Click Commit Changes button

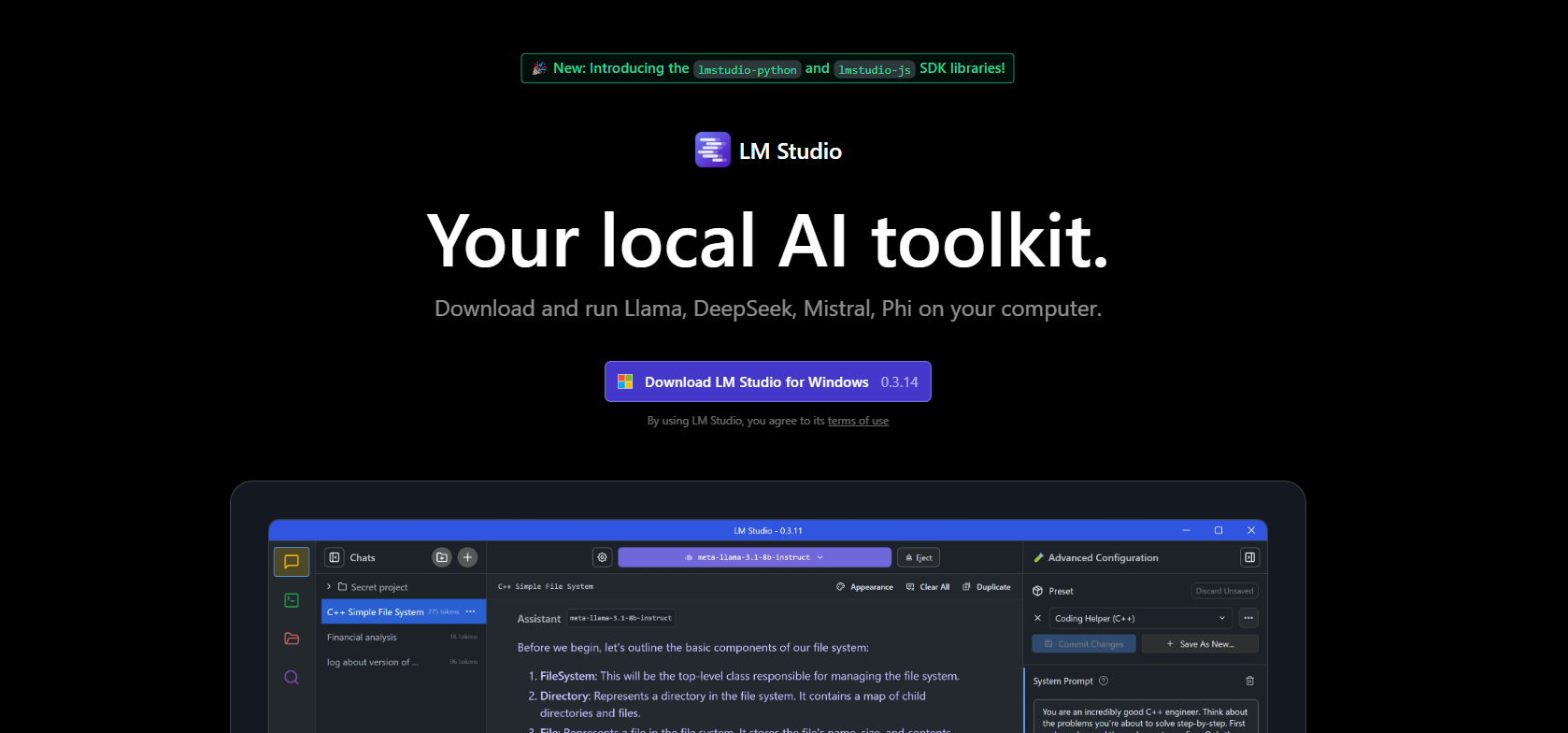tap(1084, 644)
